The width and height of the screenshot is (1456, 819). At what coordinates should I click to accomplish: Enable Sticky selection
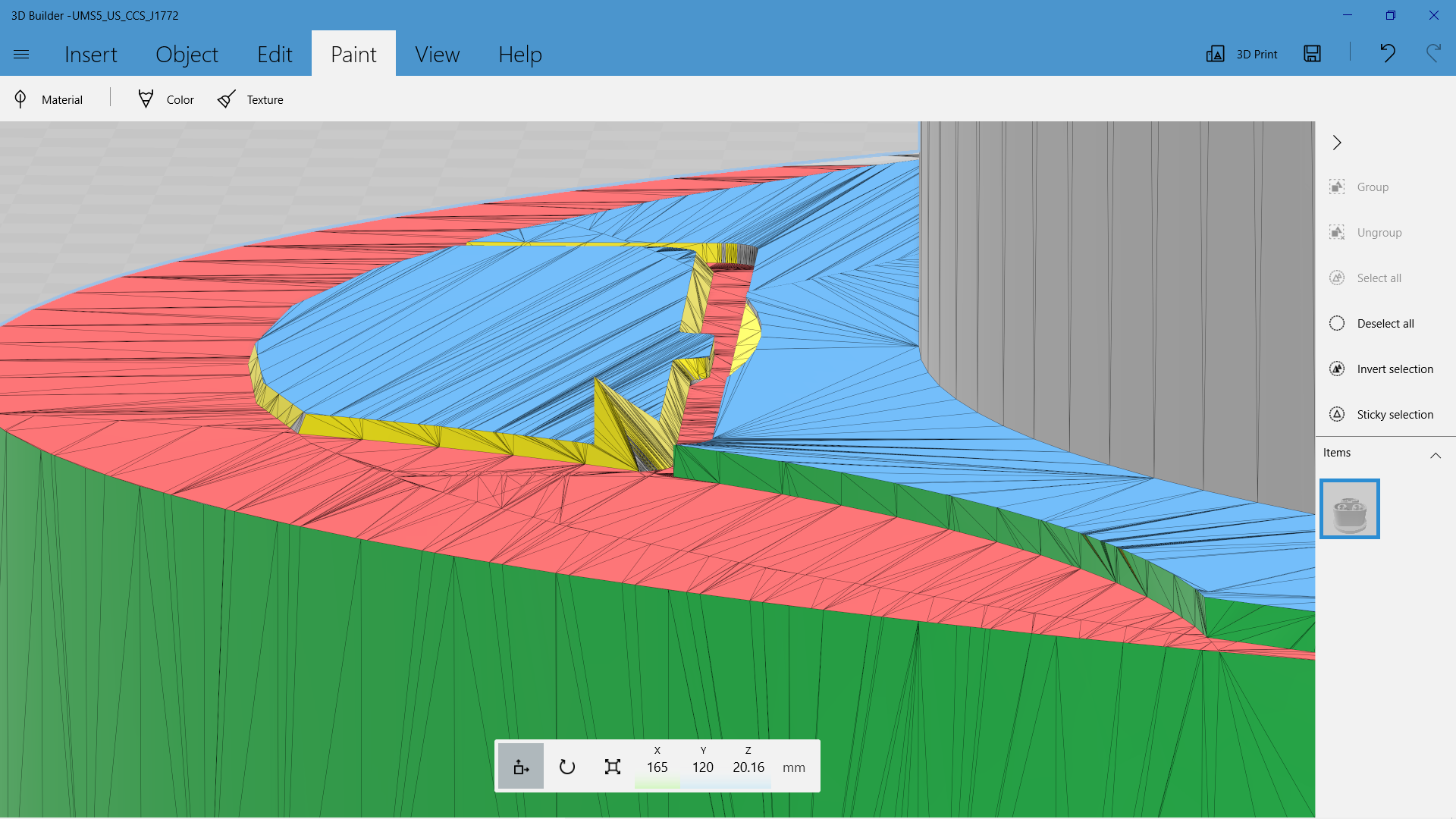1394,414
